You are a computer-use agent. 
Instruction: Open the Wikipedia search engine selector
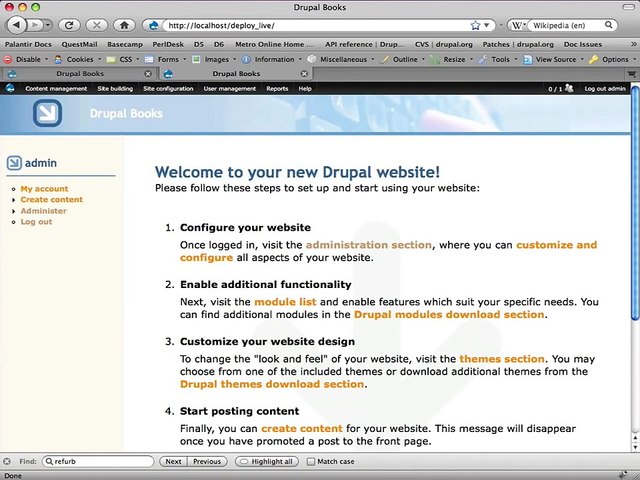coord(518,25)
